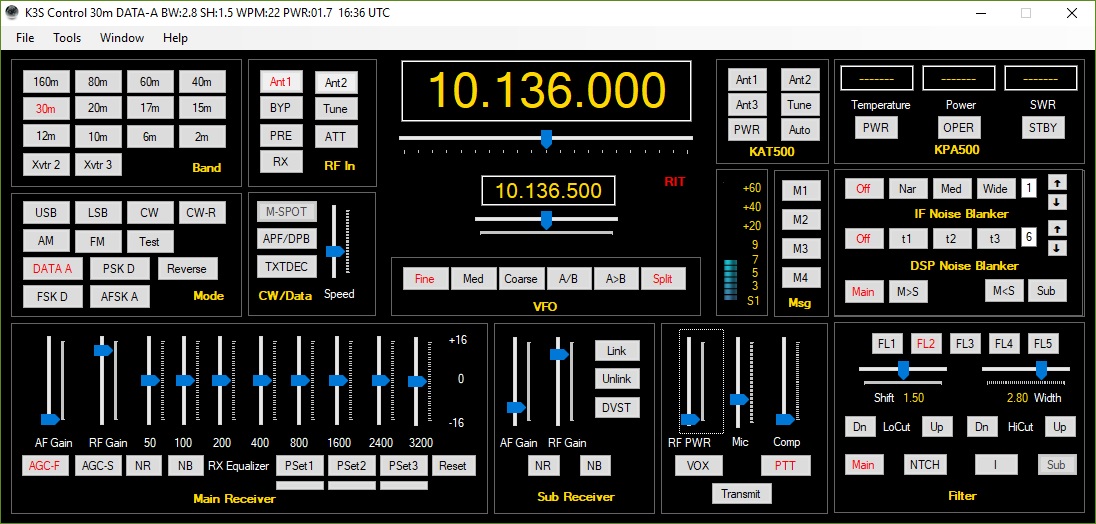
Task: Increase IF Noise Blanker level arrow
Action: pyautogui.click(x=1057, y=182)
